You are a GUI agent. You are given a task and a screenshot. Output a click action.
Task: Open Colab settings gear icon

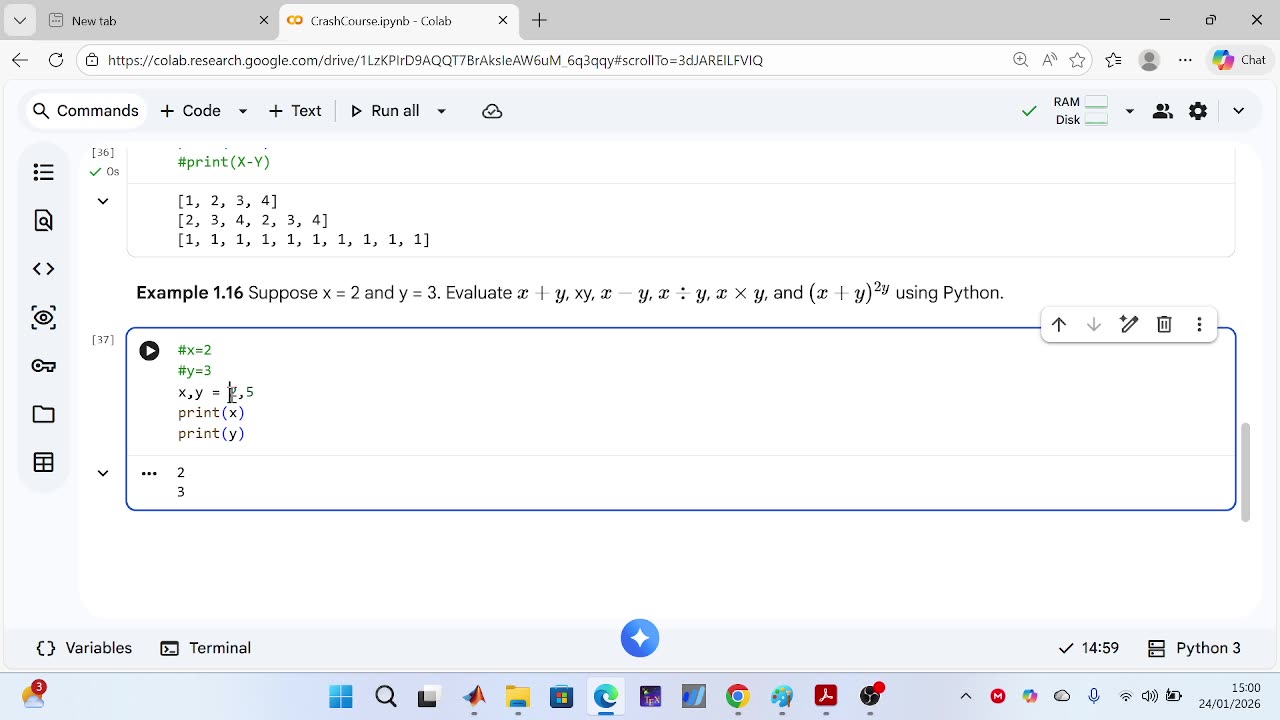[x=1198, y=111]
